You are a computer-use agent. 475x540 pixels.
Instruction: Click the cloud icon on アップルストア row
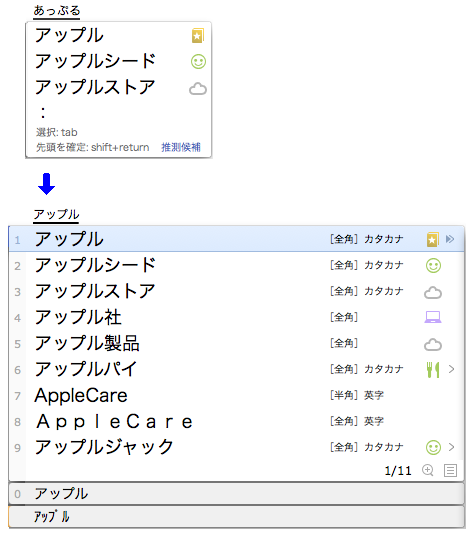tap(433, 292)
